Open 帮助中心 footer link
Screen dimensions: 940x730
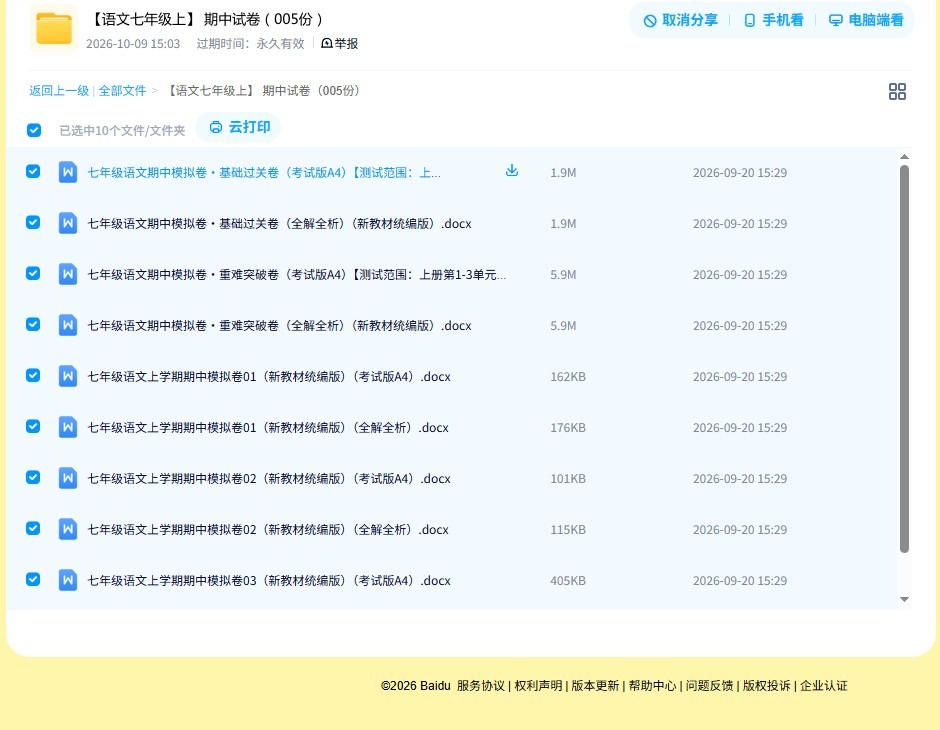tap(652, 686)
